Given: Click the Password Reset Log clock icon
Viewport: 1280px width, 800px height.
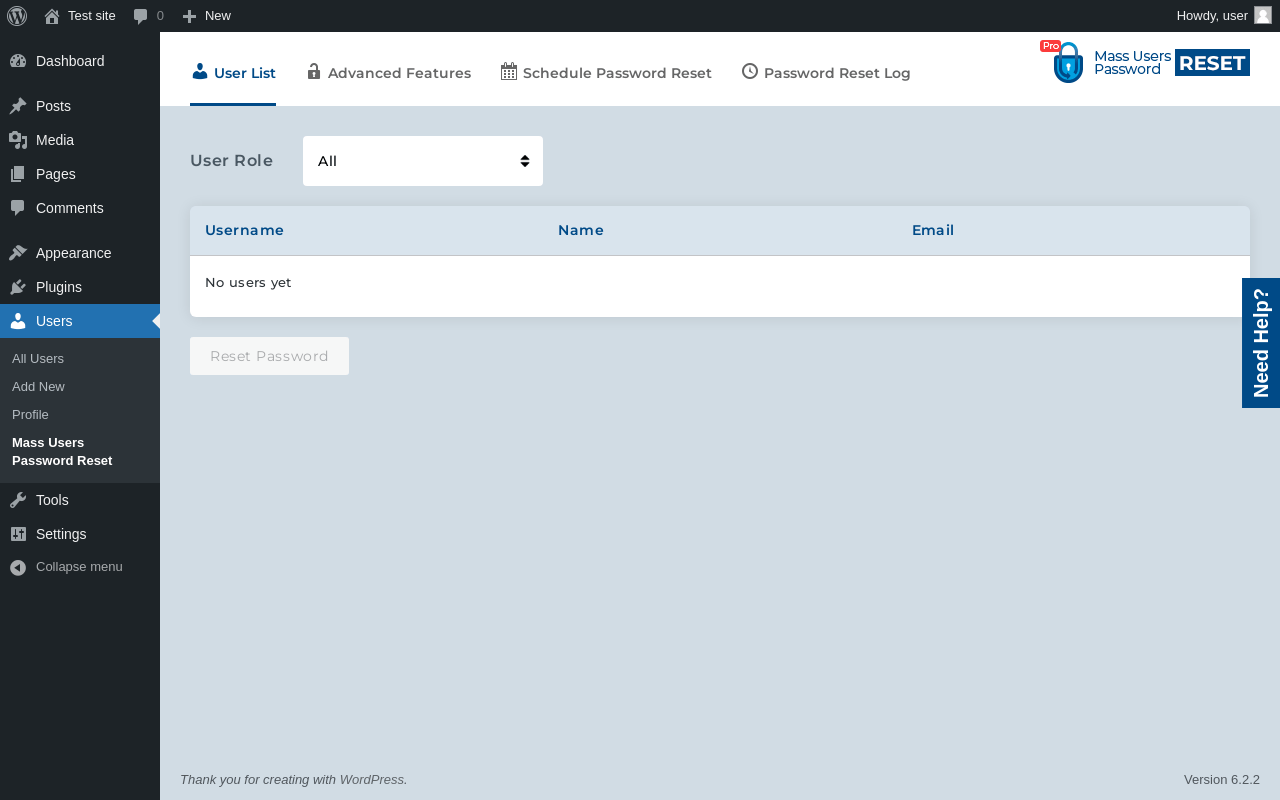Looking at the screenshot, I should click(750, 71).
